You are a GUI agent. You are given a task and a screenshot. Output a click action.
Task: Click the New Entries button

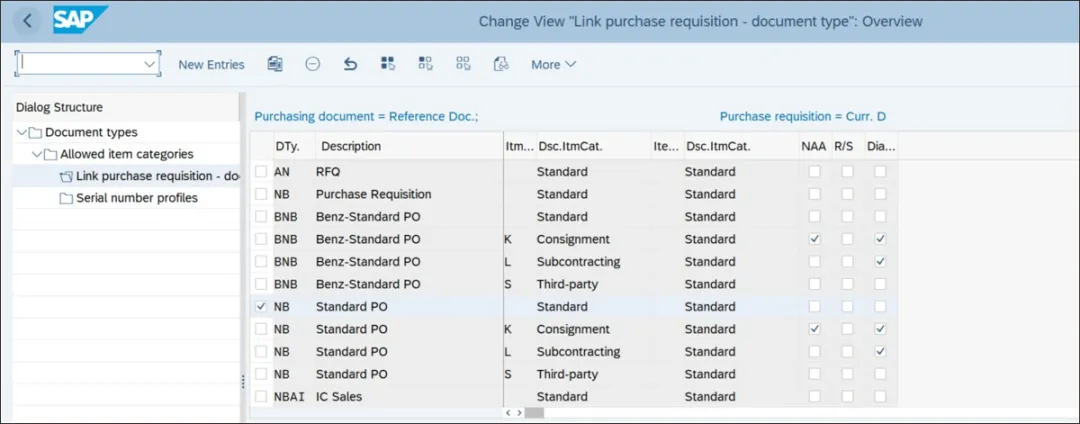coord(211,64)
